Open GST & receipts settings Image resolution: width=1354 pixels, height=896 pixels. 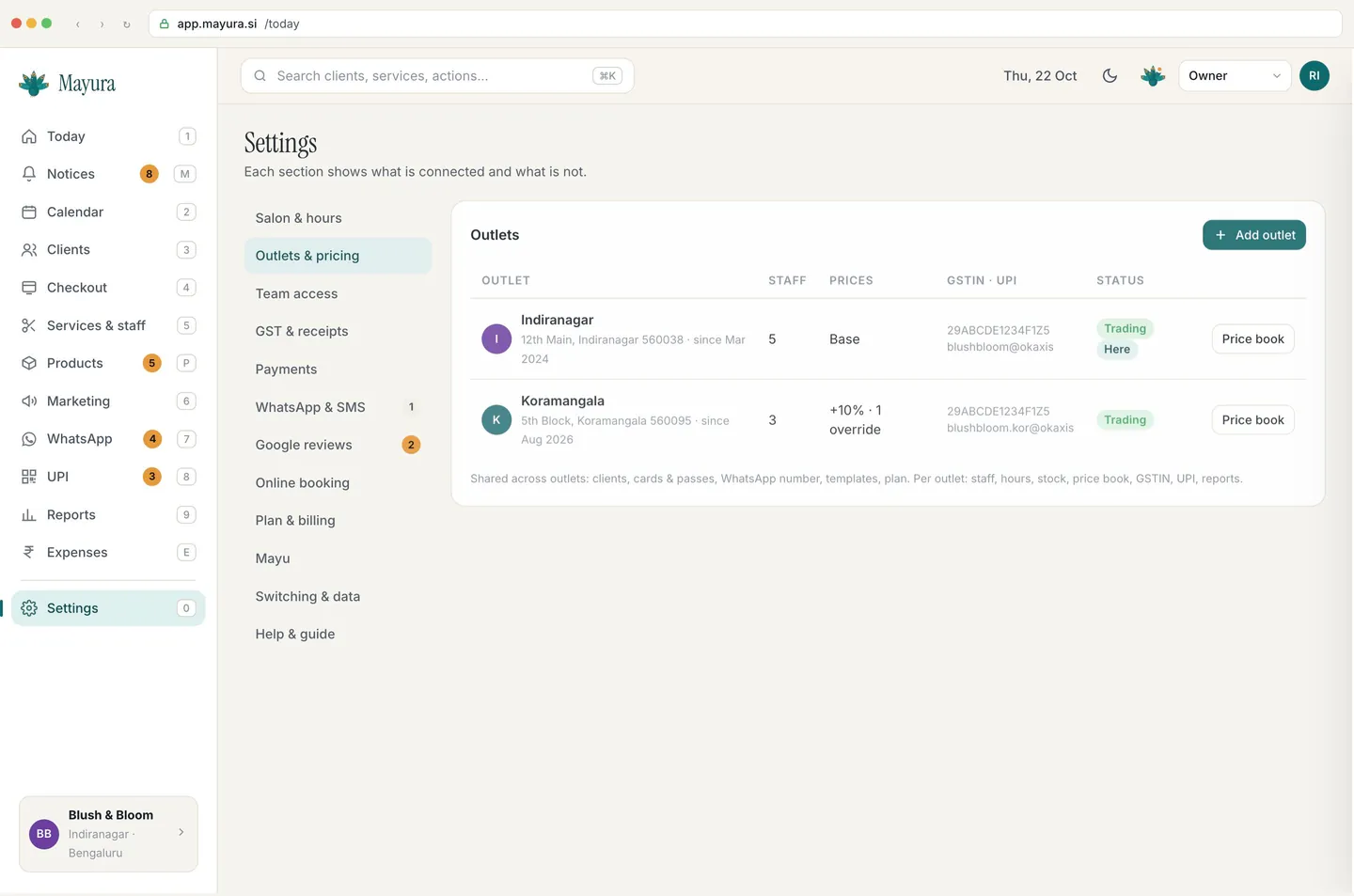[x=338, y=331]
